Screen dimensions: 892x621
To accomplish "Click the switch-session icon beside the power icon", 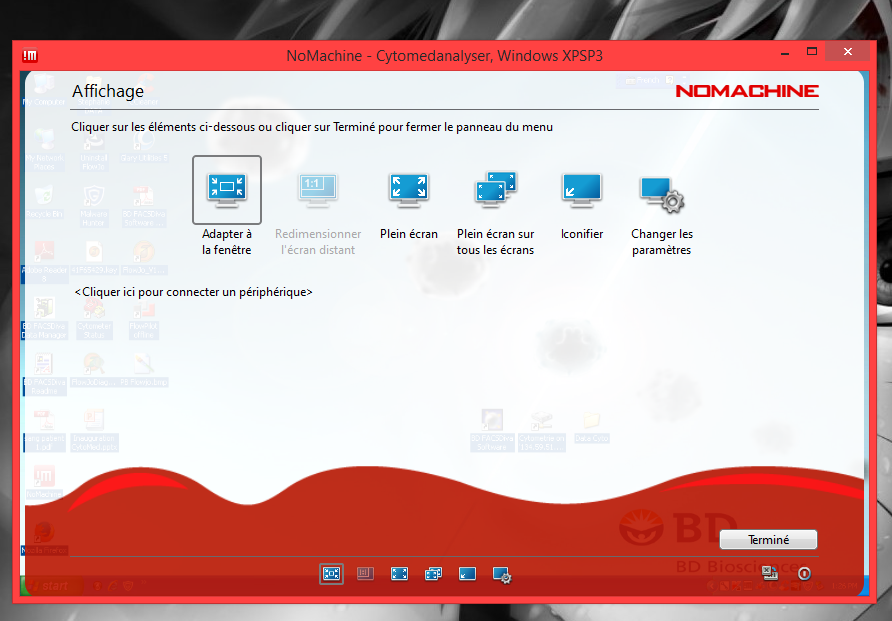I will coord(770,573).
